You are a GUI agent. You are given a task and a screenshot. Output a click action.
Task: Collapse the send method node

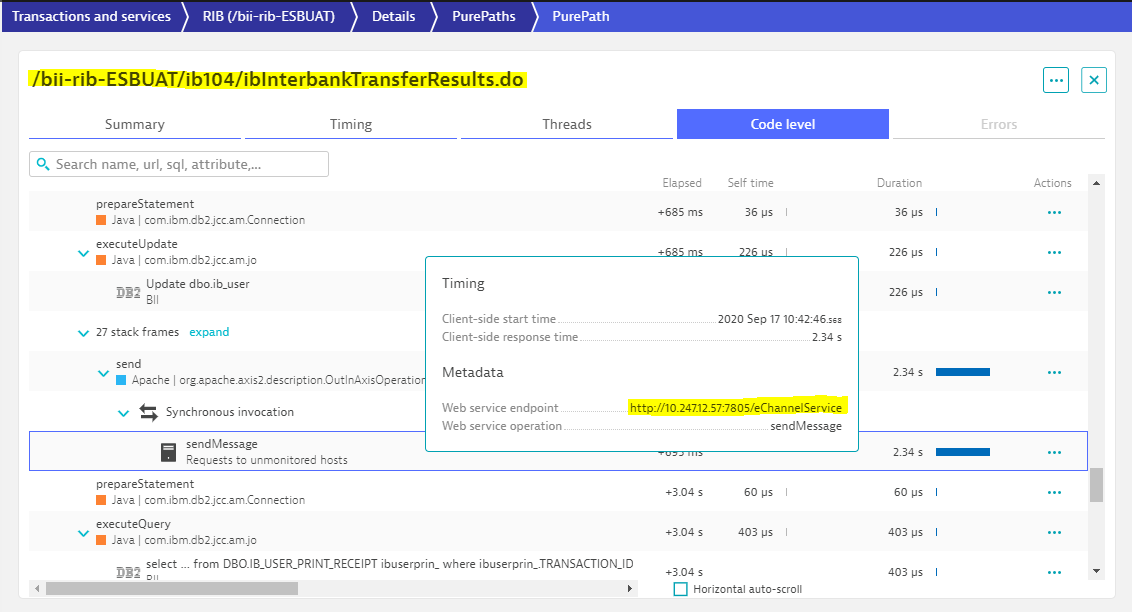click(103, 373)
